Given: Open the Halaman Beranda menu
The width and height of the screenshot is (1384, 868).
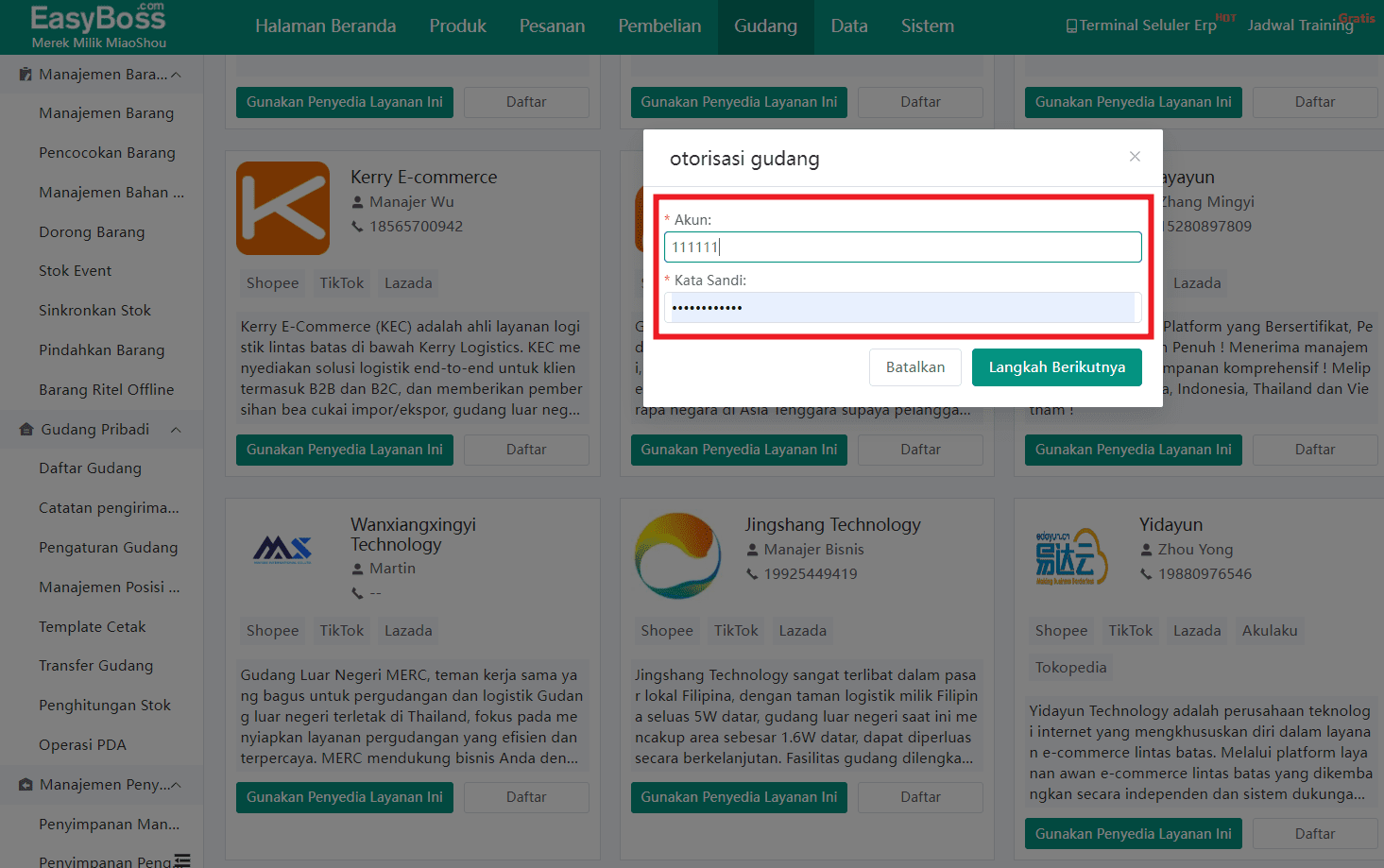Looking at the screenshot, I should [325, 26].
